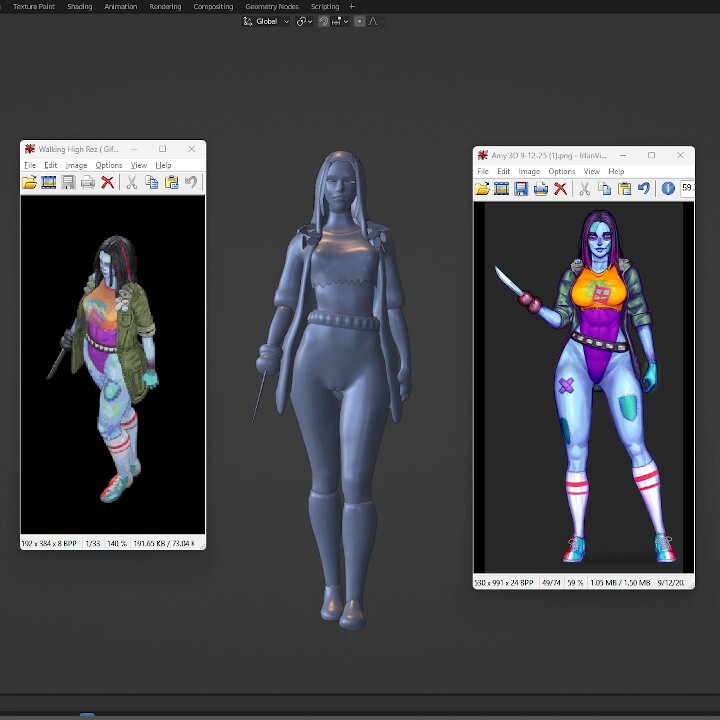Switch to the Geometry Nodes workspace tab
Screen dimensions: 720x720
click(272, 6)
